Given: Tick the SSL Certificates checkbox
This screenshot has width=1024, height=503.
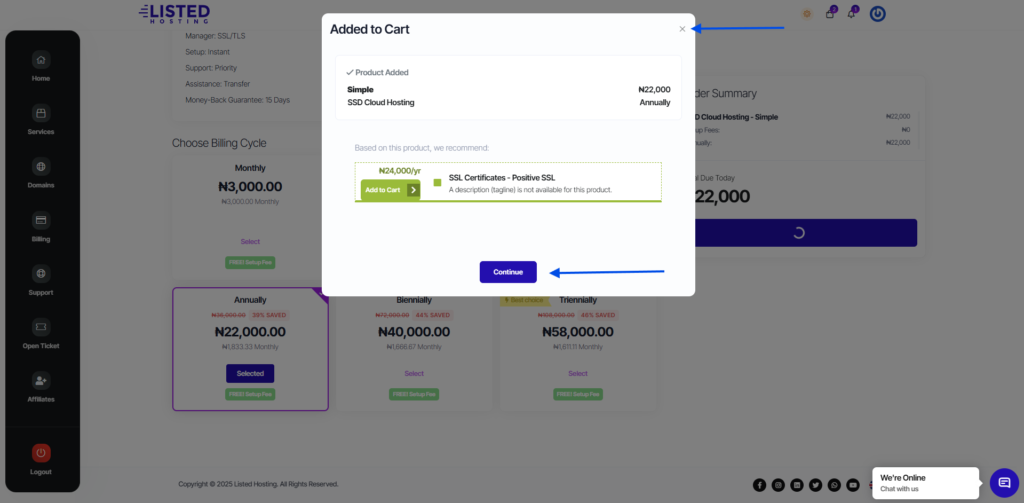Looking at the screenshot, I should [x=437, y=183].
